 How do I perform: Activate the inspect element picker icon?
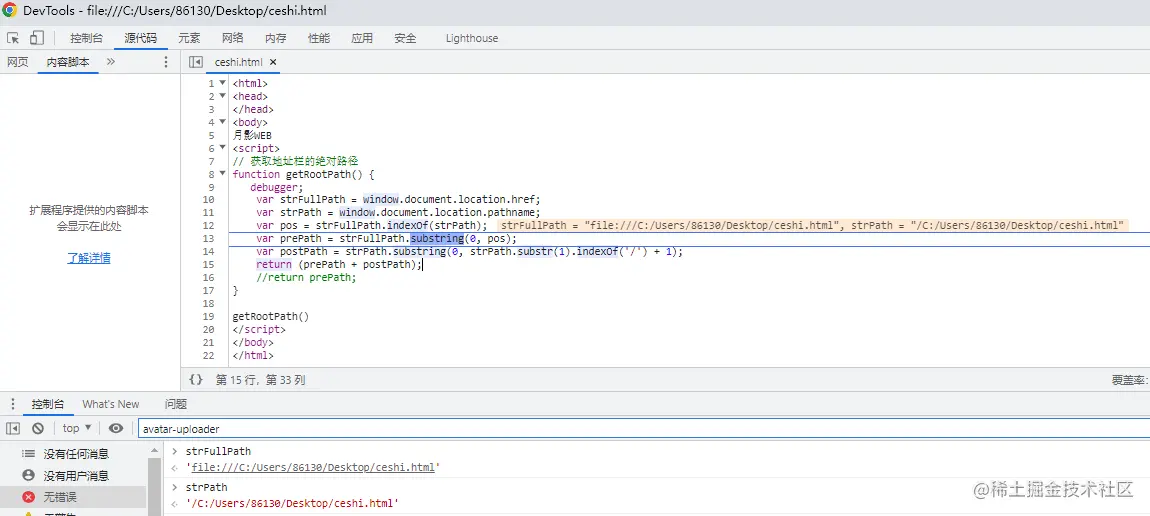[x=13, y=38]
